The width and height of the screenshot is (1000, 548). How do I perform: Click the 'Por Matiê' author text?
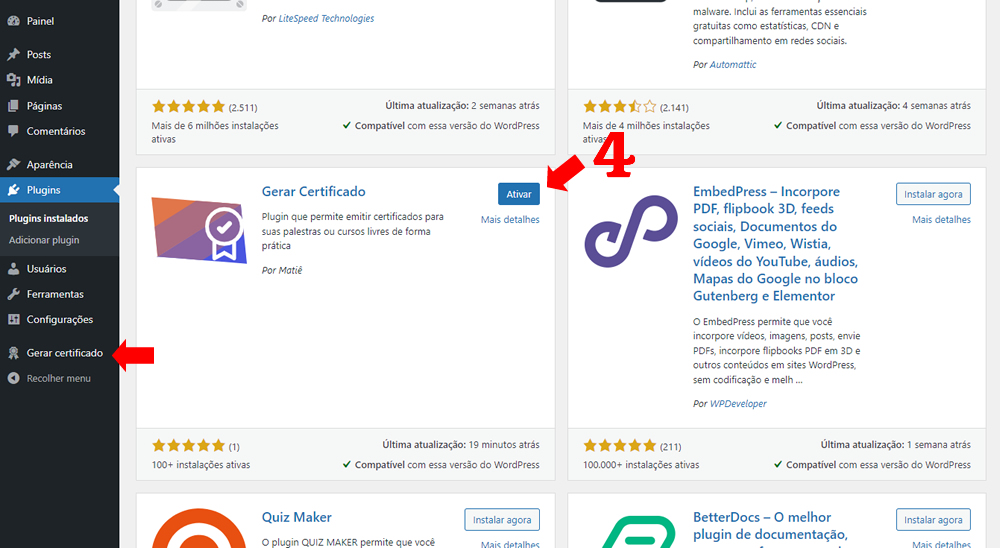coord(282,270)
